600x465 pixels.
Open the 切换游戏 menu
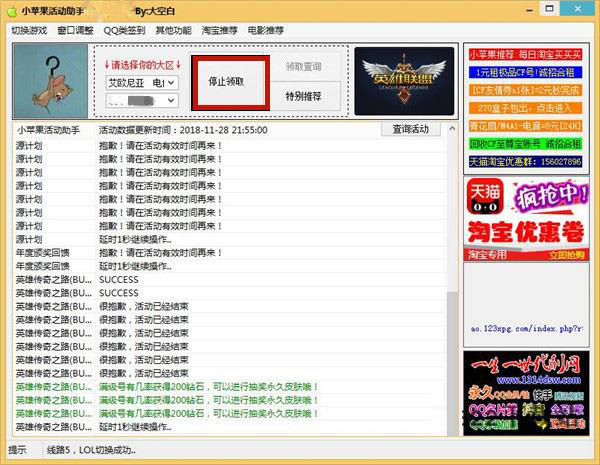(x=29, y=30)
